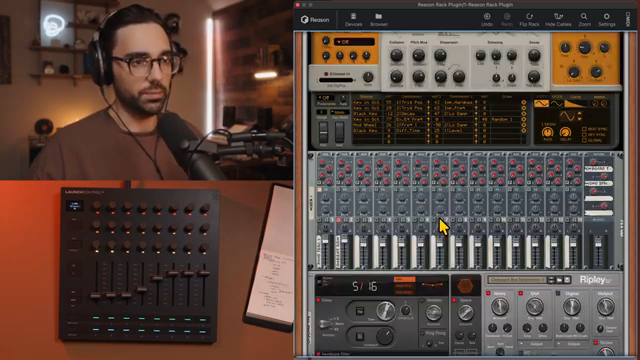Open the Key Mode dropdown
Image resolution: width=640 pixels, height=360 pixels.
click(x=340, y=112)
